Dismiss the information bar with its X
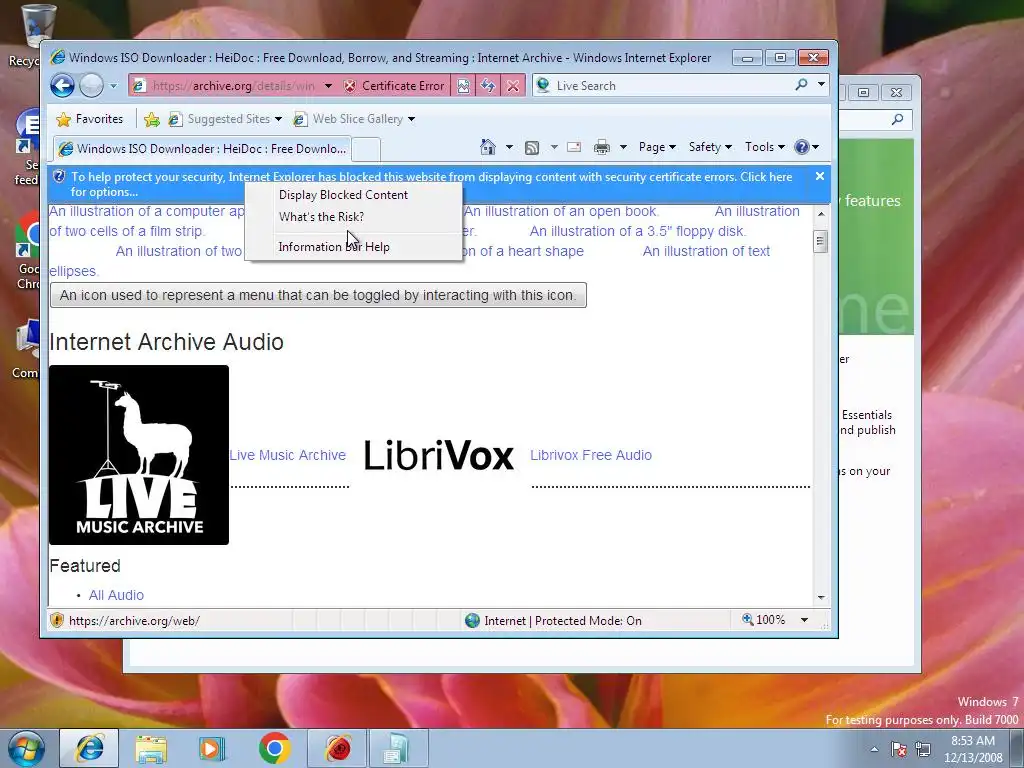 point(820,176)
